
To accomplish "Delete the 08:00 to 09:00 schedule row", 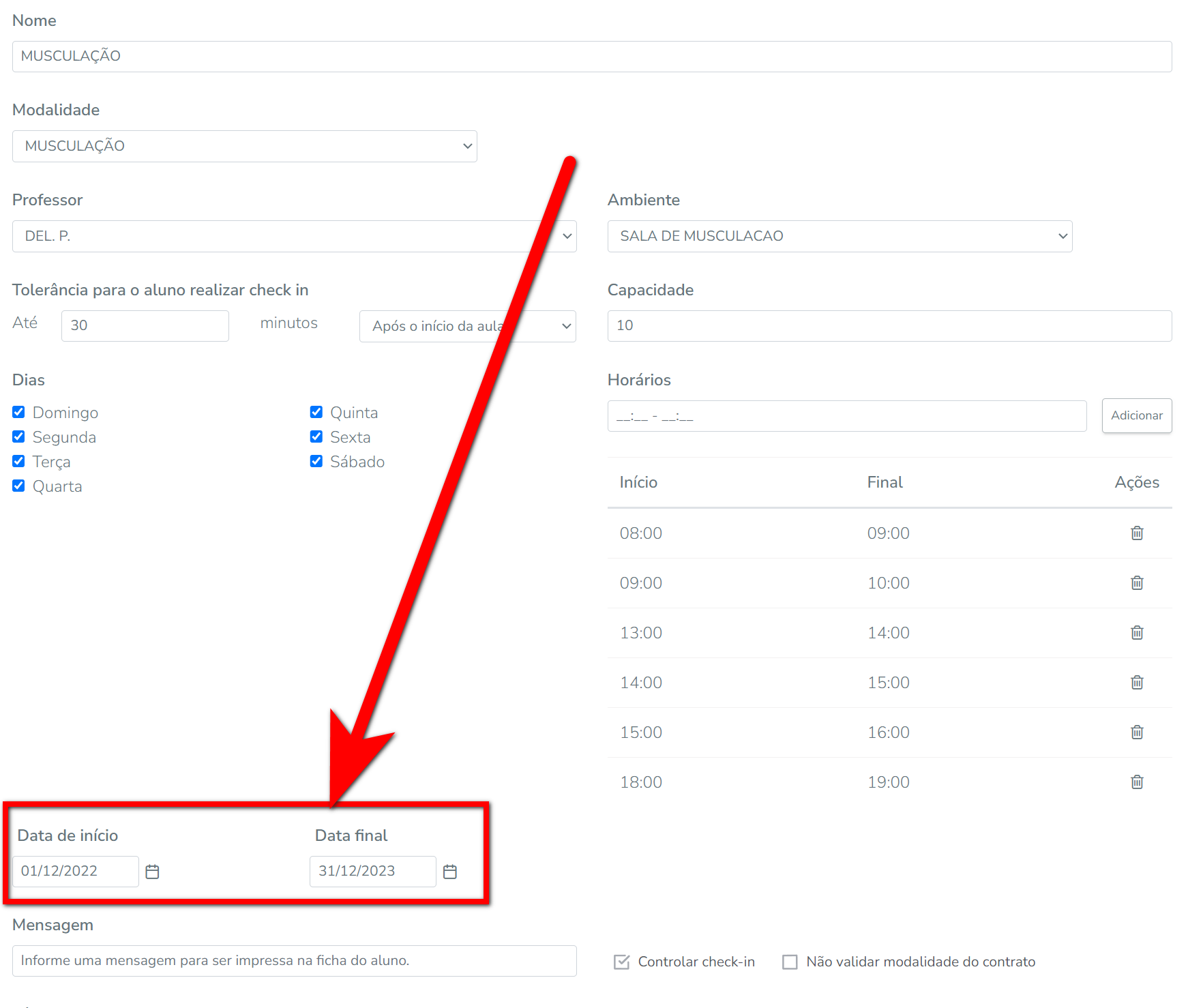I will pyautogui.click(x=1137, y=533).
